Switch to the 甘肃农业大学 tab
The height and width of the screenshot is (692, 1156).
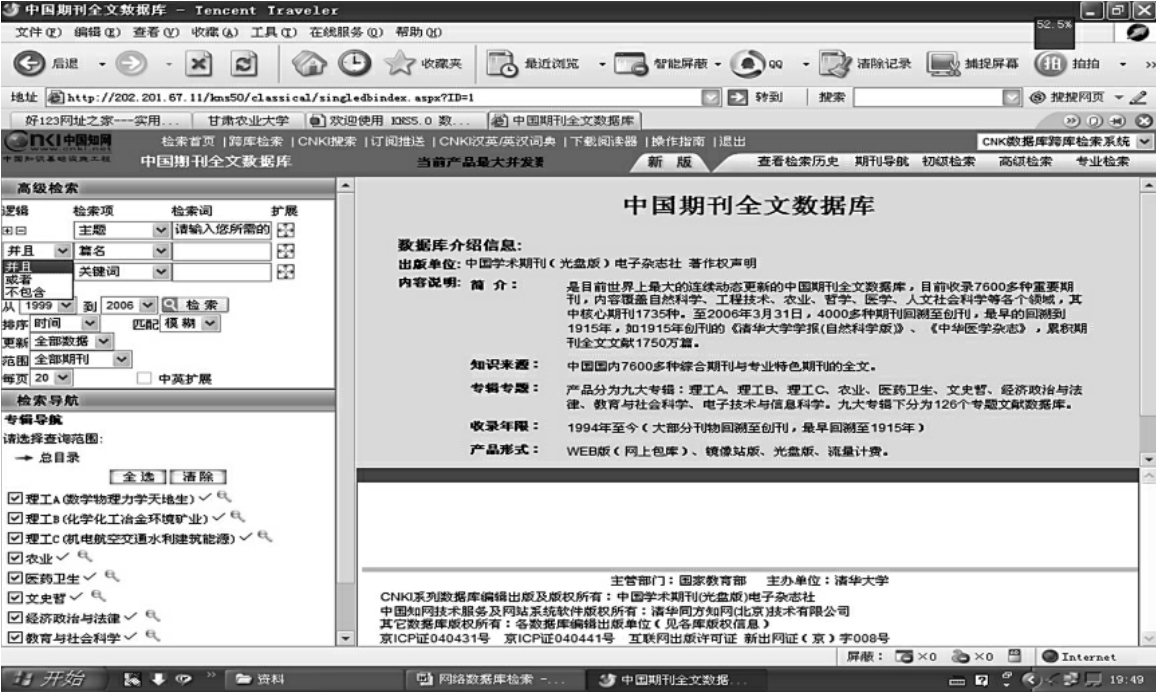pos(248,120)
